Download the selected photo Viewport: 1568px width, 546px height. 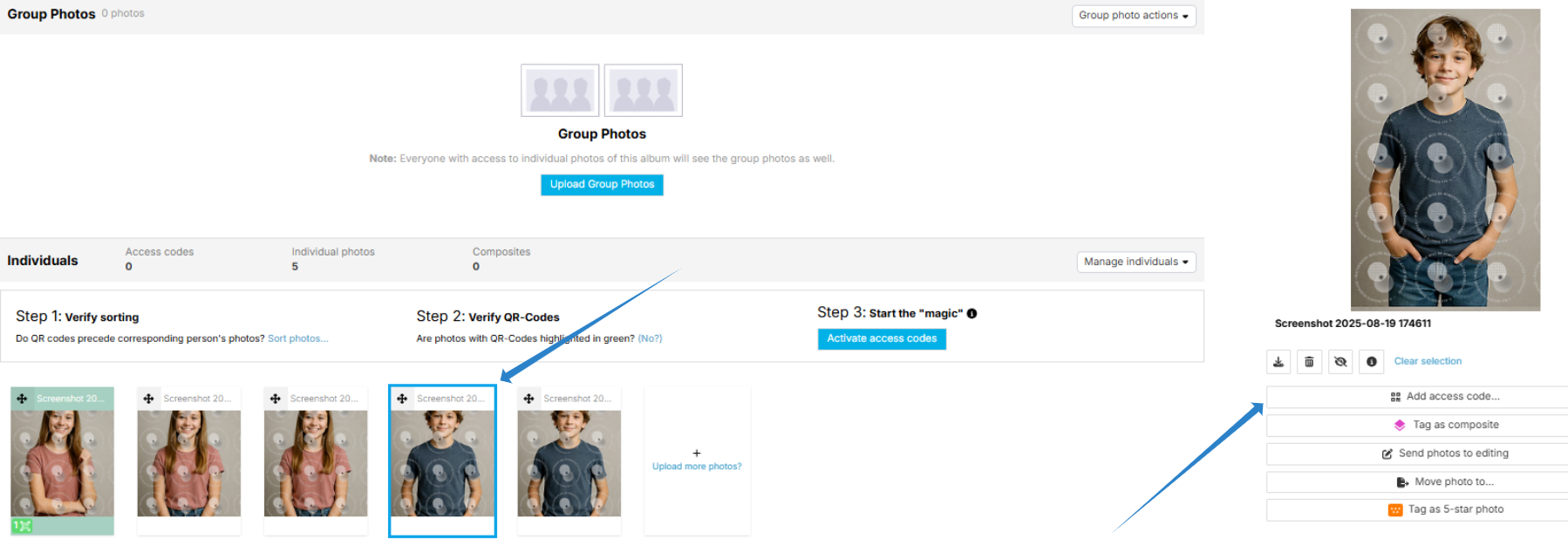pos(1278,362)
